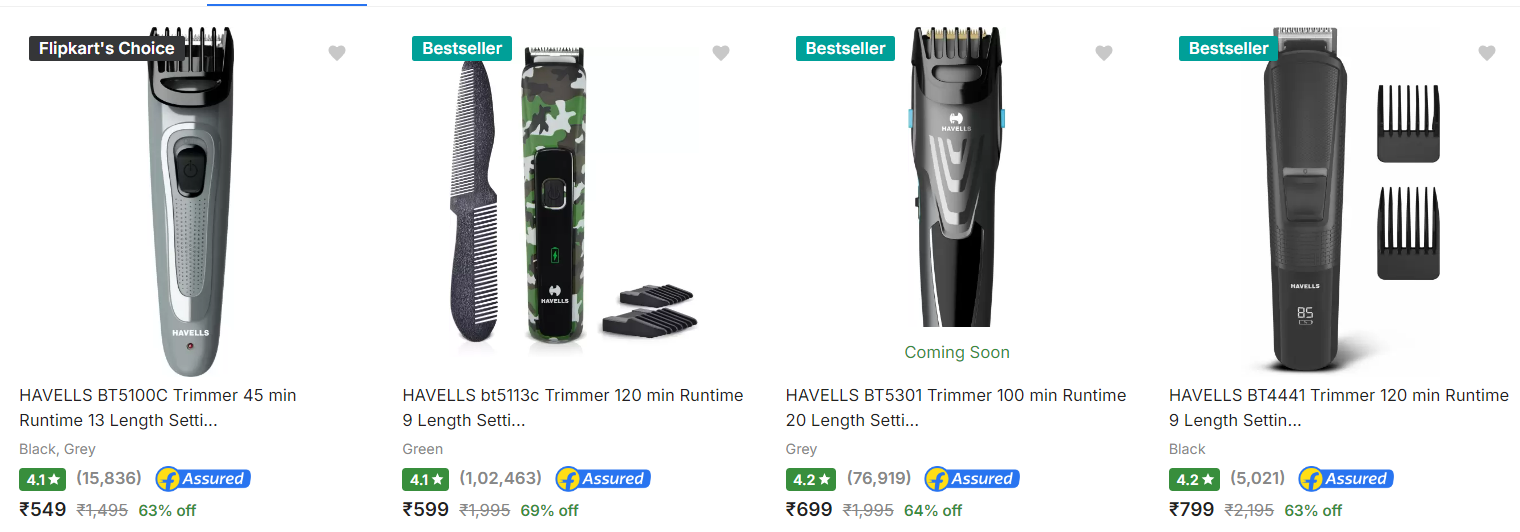Open HAVELLS BT4441 Trimmer title link

1339,408
